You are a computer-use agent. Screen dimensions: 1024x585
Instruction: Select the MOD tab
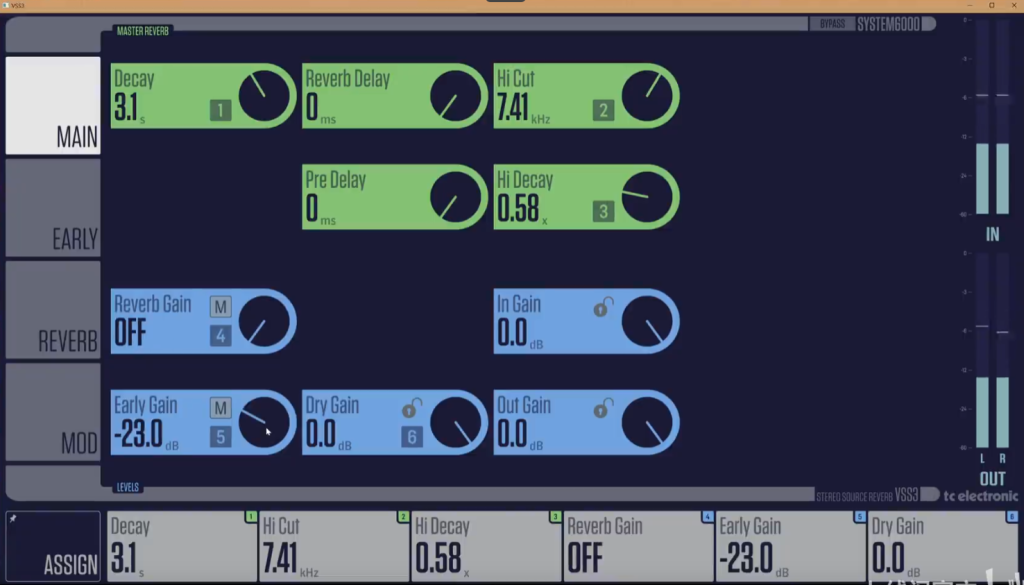pyautogui.click(x=53, y=412)
